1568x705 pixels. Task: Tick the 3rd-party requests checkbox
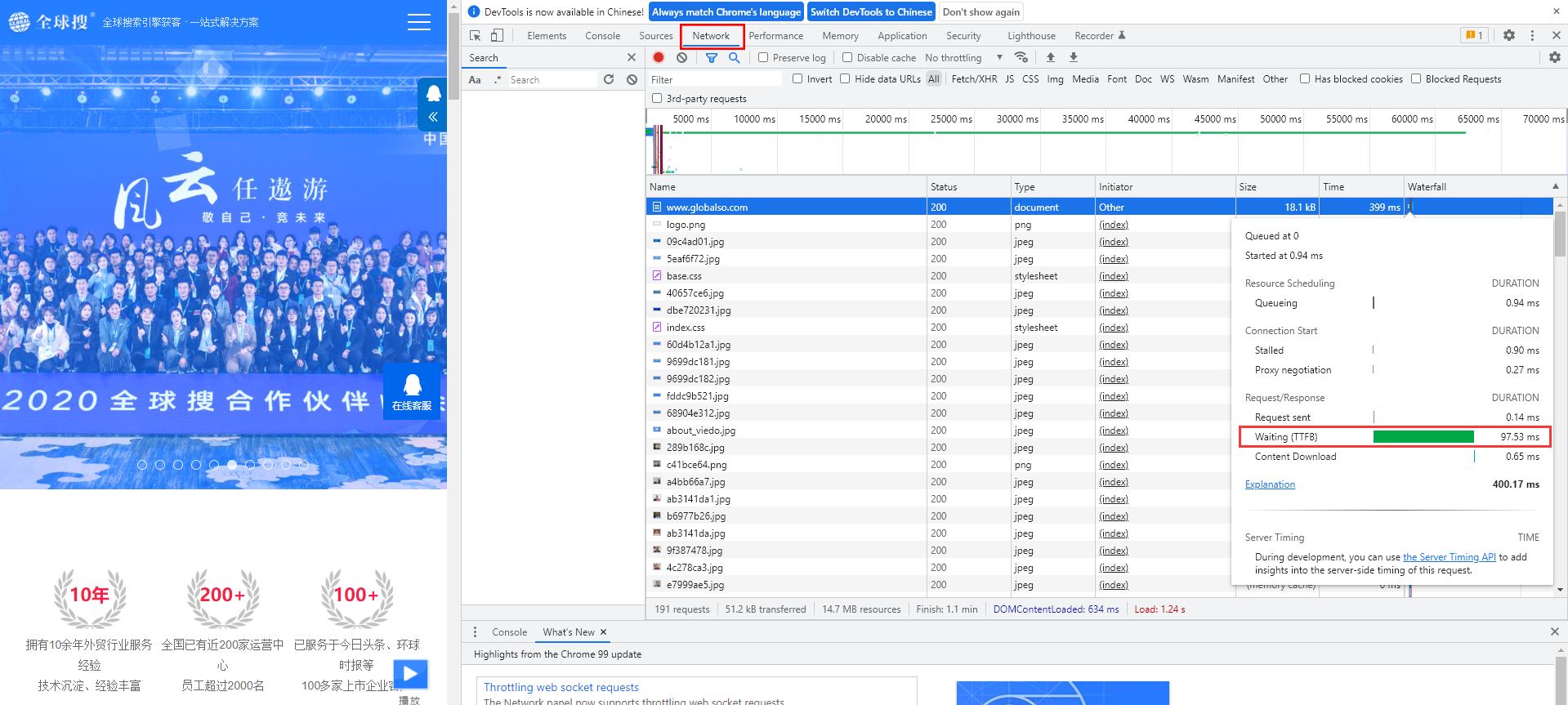(657, 98)
